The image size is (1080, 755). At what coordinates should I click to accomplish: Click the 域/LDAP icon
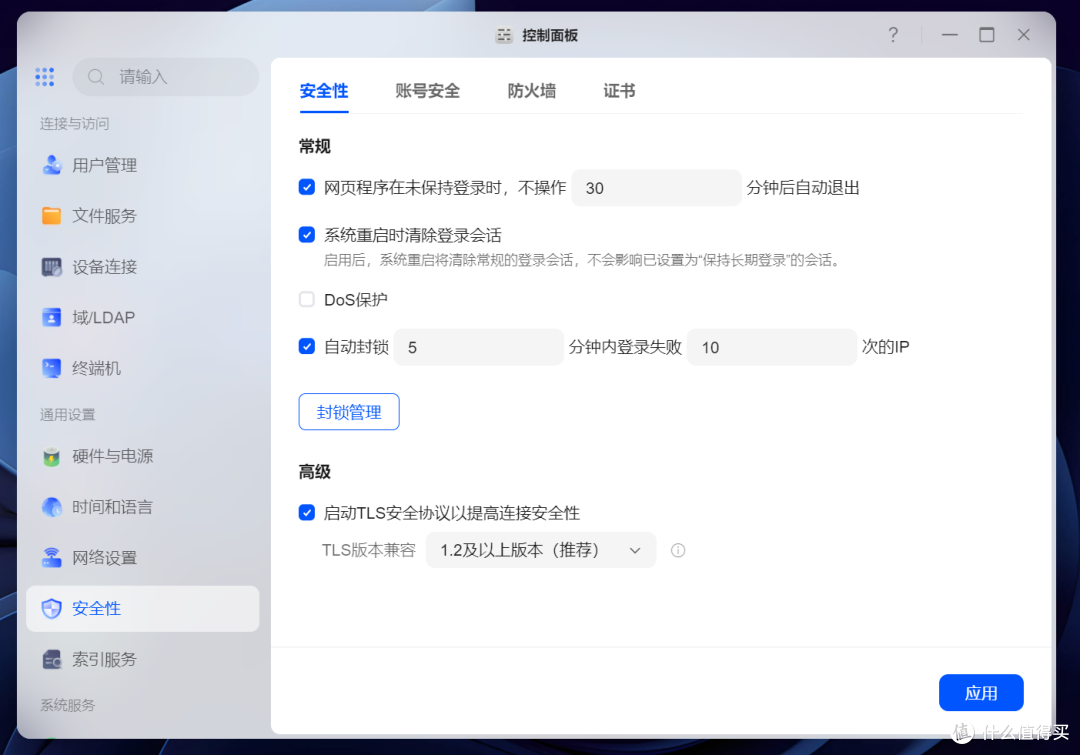coord(52,318)
